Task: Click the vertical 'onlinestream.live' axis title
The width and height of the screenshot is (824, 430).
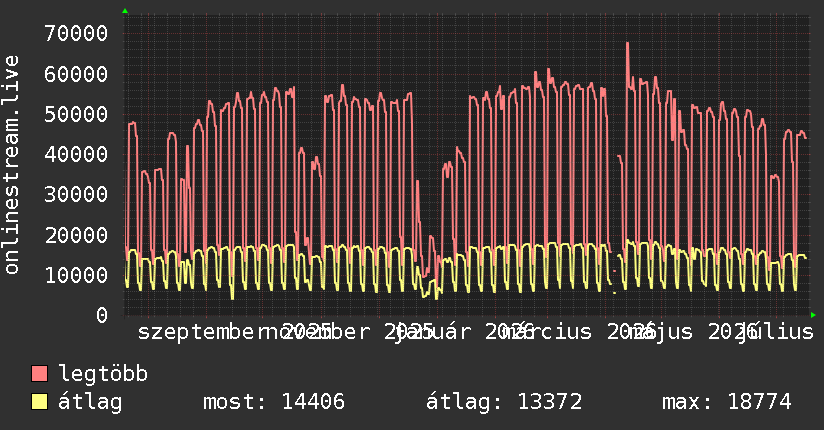Action: [x=11, y=165]
